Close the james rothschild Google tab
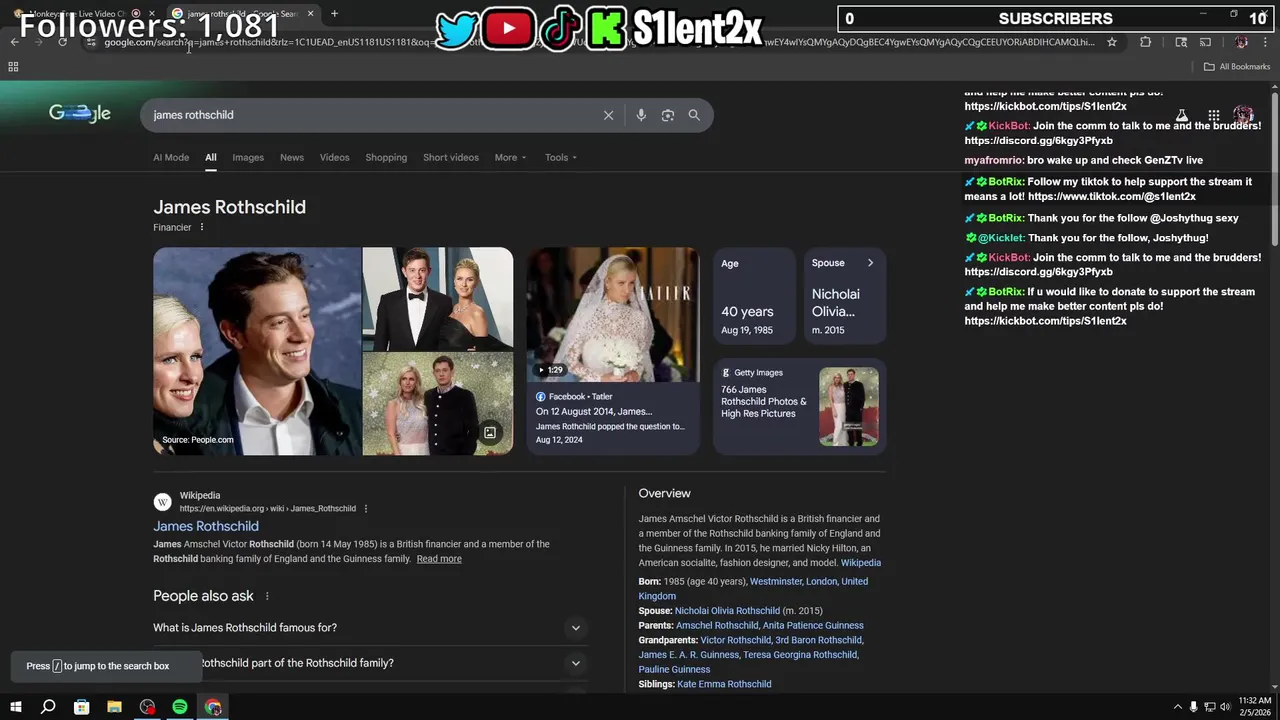The height and width of the screenshot is (720, 1280). pyautogui.click(x=310, y=13)
